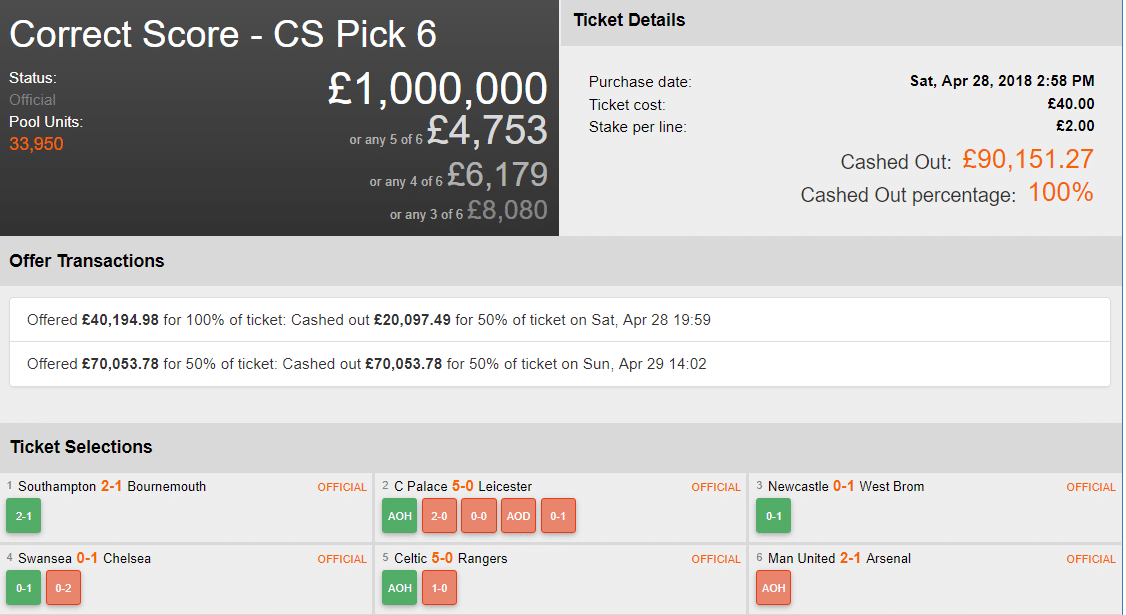
Task: Click the any 5 of 6 prize £4,753
Action: pos(487,131)
